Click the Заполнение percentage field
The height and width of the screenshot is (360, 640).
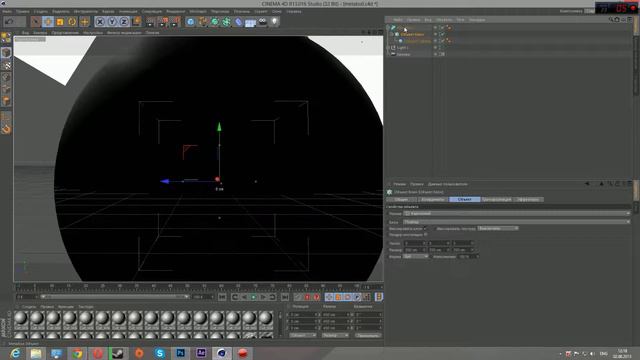469,256
